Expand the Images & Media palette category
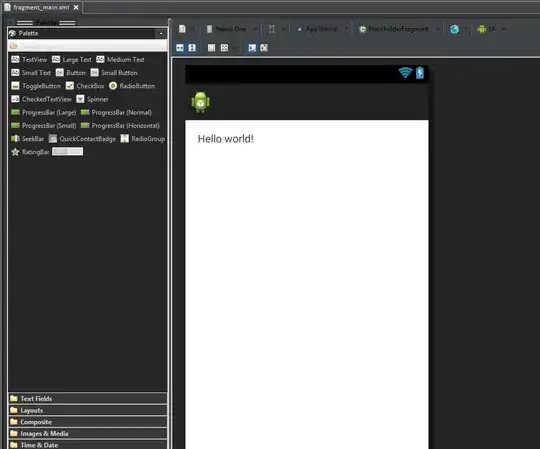 coord(87,434)
